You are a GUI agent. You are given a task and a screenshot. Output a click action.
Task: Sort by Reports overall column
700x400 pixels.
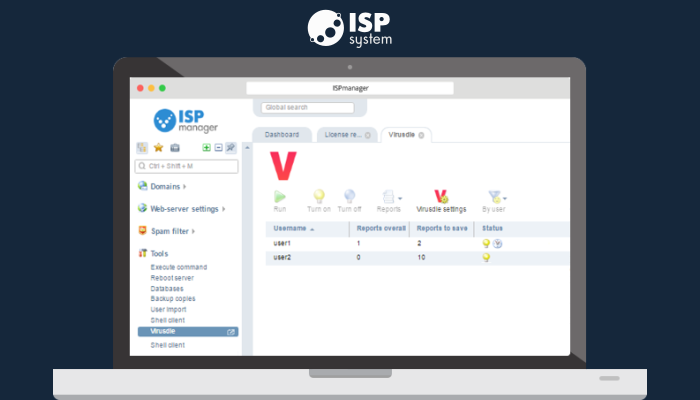point(380,229)
